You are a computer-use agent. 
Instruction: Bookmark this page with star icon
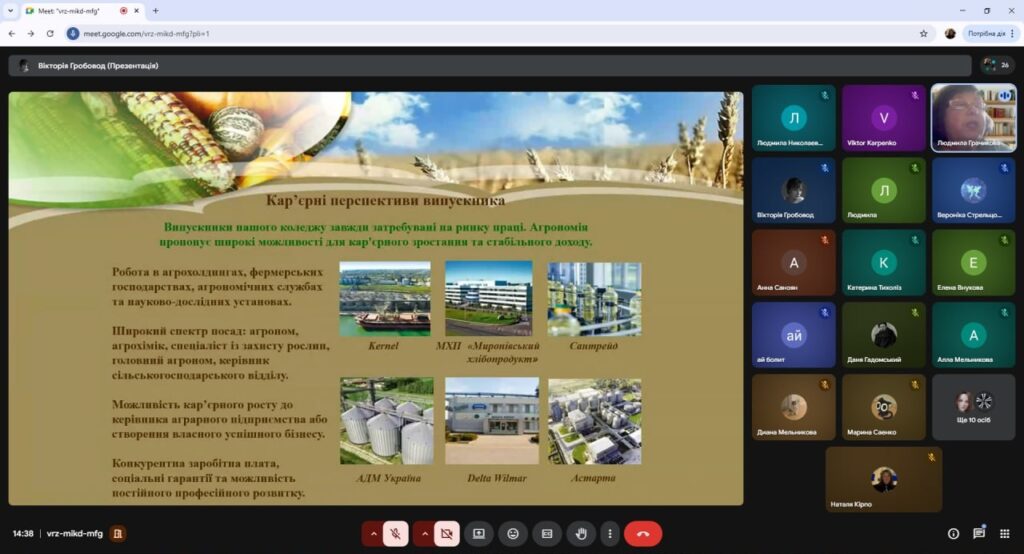tap(923, 33)
